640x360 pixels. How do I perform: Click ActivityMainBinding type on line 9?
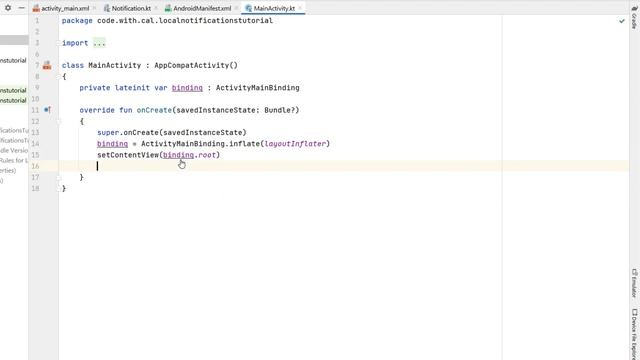(258, 88)
